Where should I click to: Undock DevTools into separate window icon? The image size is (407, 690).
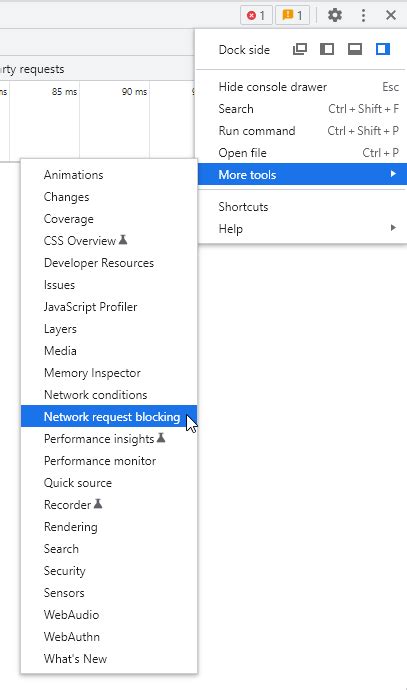300,49
